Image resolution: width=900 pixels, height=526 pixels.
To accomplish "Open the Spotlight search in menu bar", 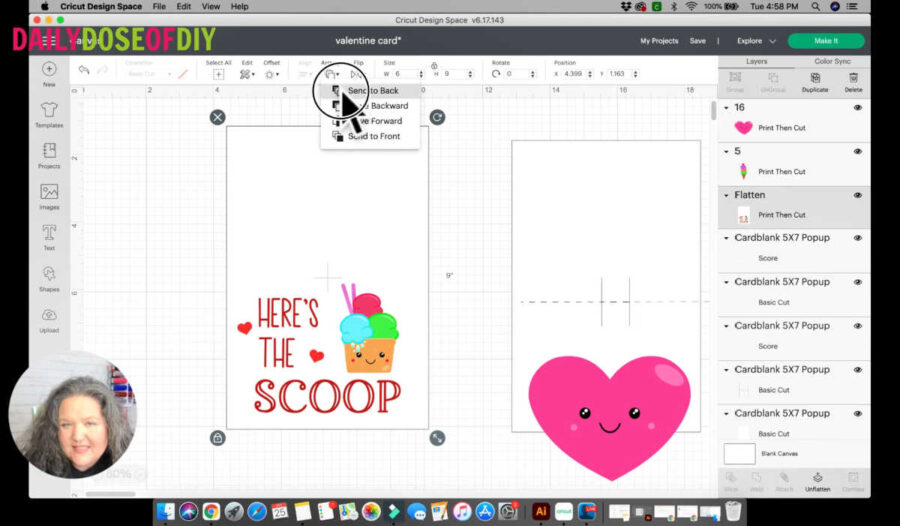I will 816,6.
